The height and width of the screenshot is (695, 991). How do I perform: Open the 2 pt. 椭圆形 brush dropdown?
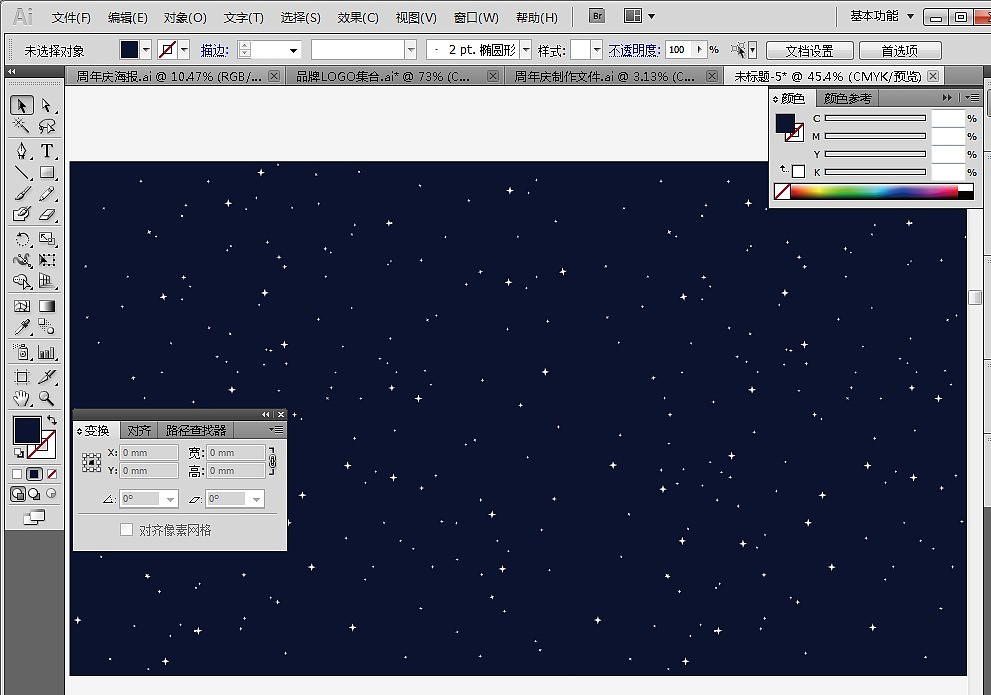(526, 50)
